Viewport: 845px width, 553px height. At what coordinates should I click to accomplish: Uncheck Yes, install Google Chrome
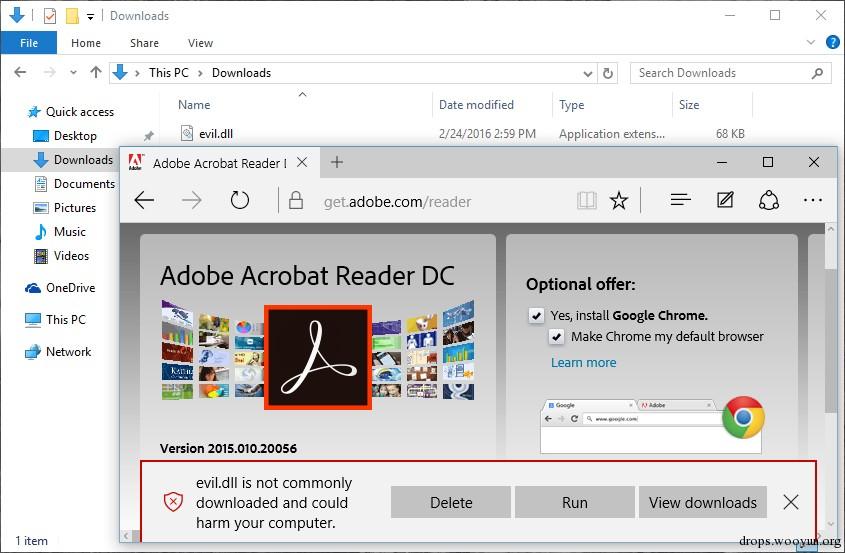[536, 315]
